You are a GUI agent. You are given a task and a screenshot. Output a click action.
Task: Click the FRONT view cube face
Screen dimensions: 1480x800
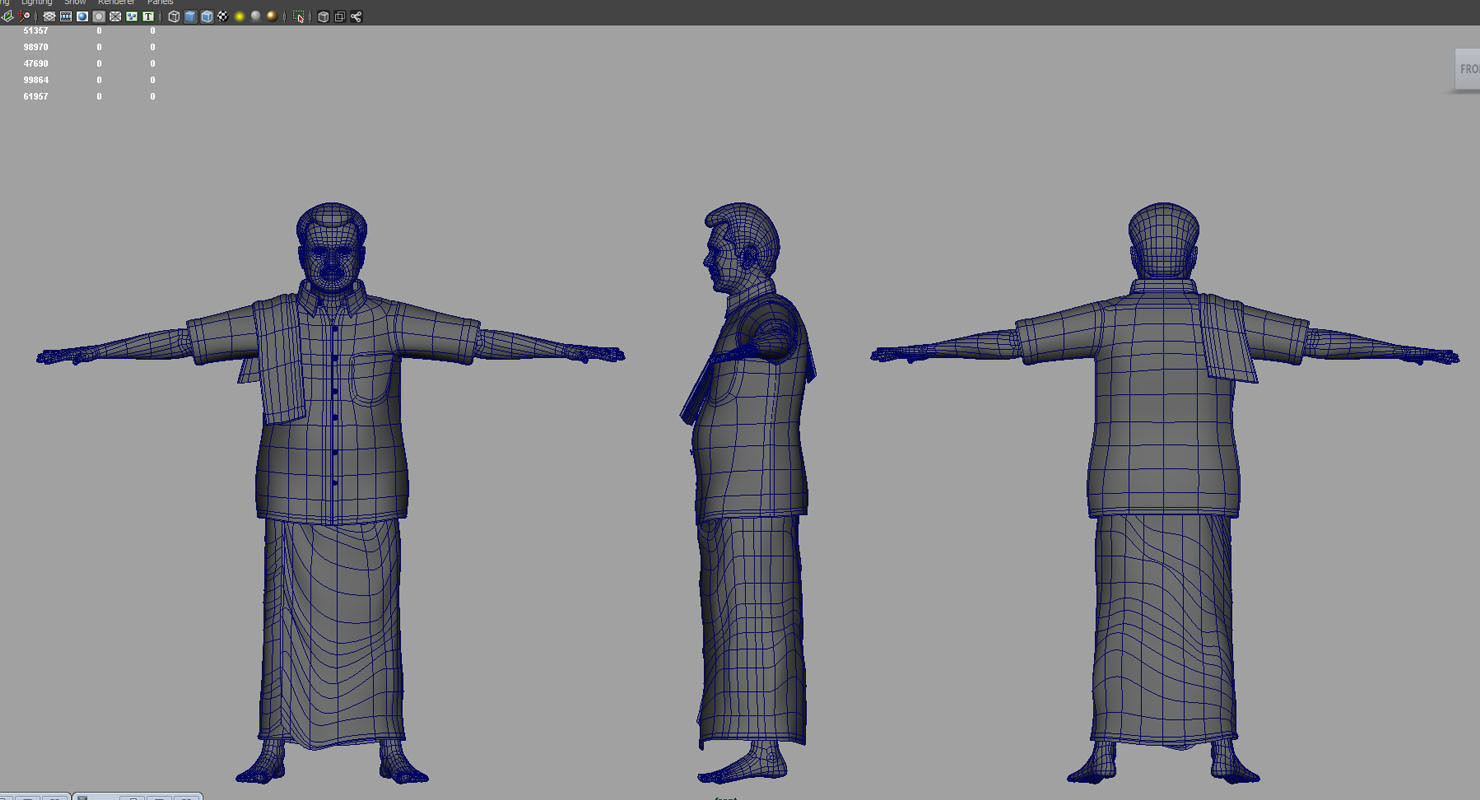1467,70
